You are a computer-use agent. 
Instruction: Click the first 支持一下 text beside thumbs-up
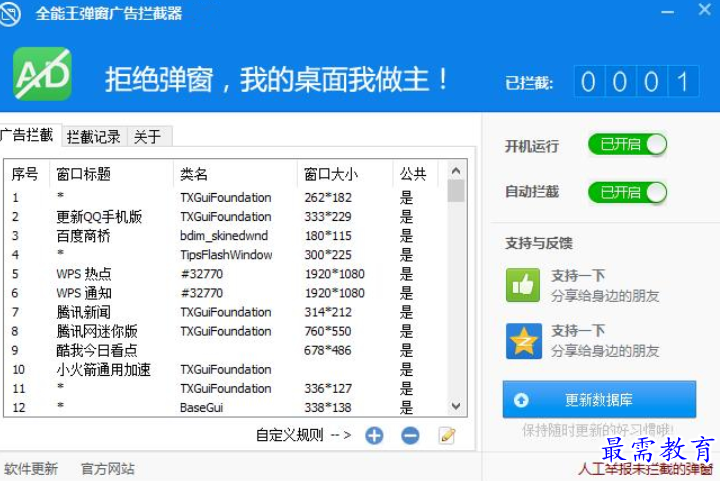pos(578,276)
